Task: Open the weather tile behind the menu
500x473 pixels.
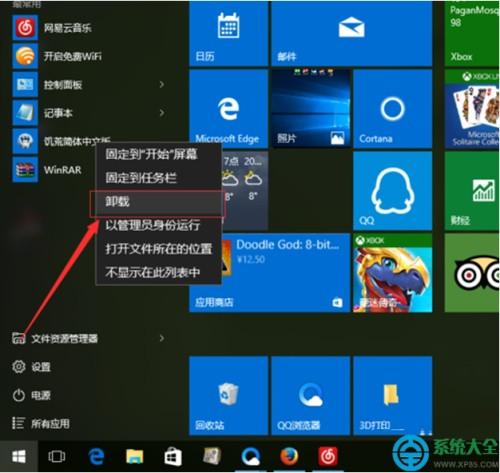Action: click(245, 191)
